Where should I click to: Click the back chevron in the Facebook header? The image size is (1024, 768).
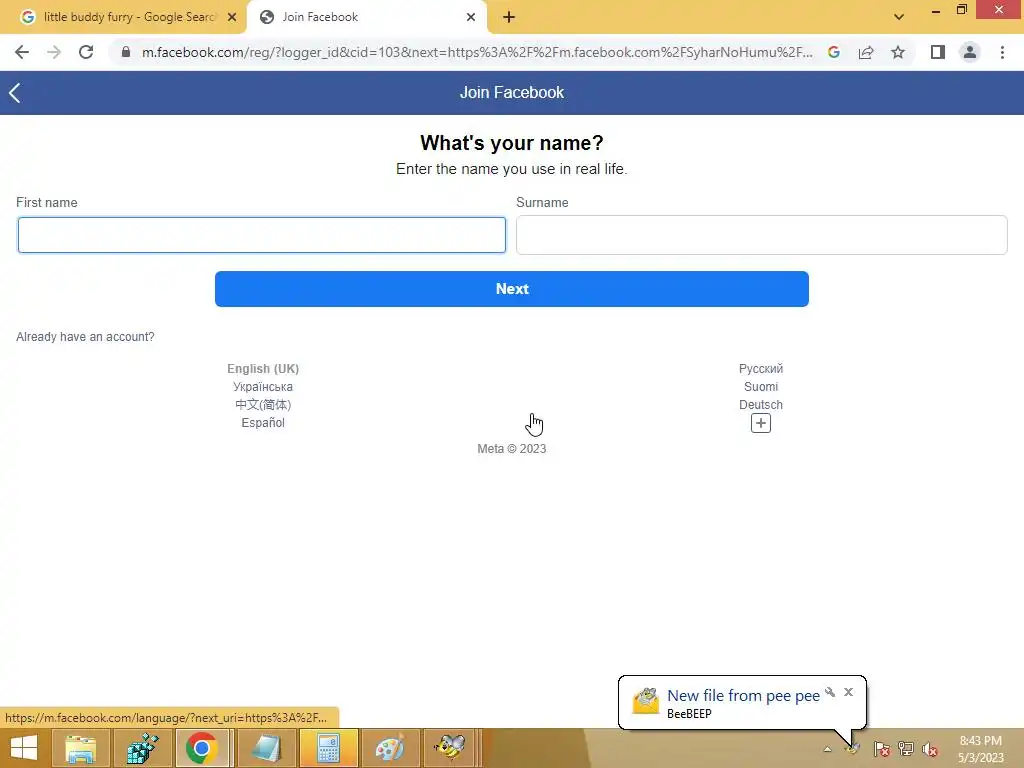tap(15, 93)
